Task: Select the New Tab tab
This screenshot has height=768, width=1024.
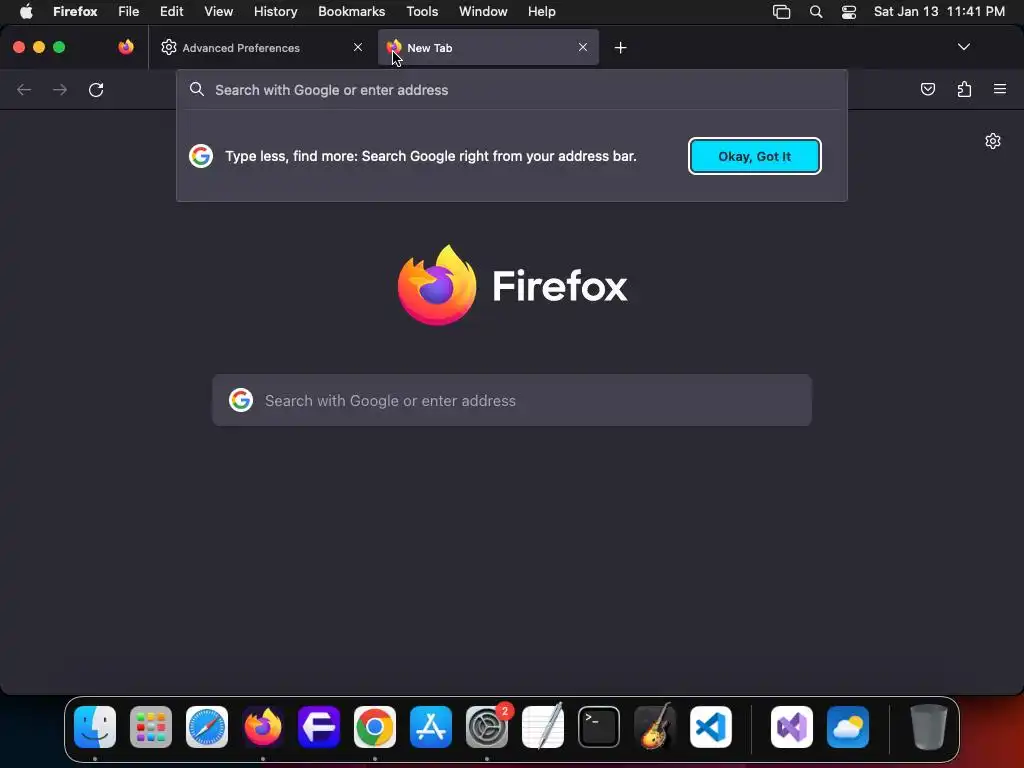Action: tap(488, 47)
